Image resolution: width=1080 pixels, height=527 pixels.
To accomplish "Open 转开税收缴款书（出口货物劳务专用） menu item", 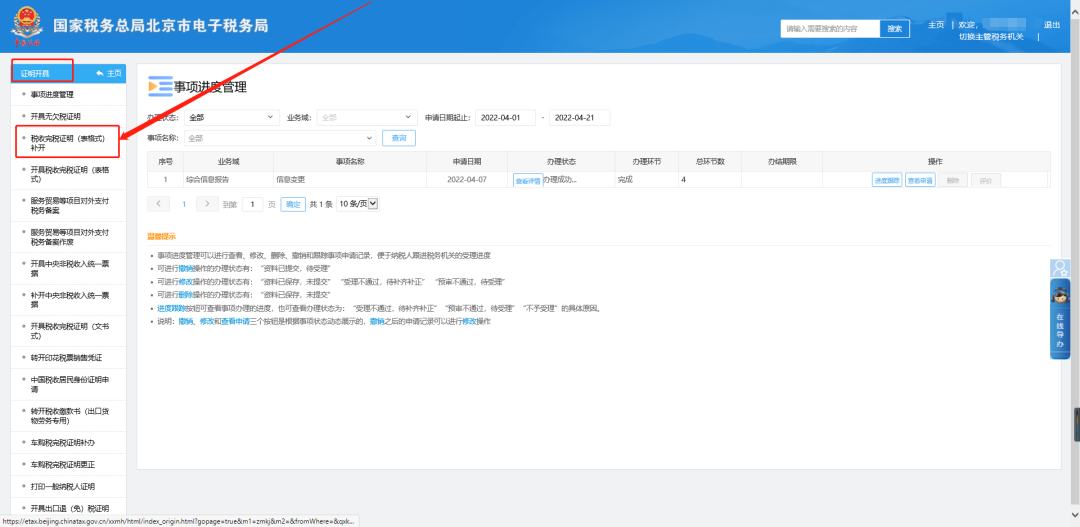I will point(69,415).
